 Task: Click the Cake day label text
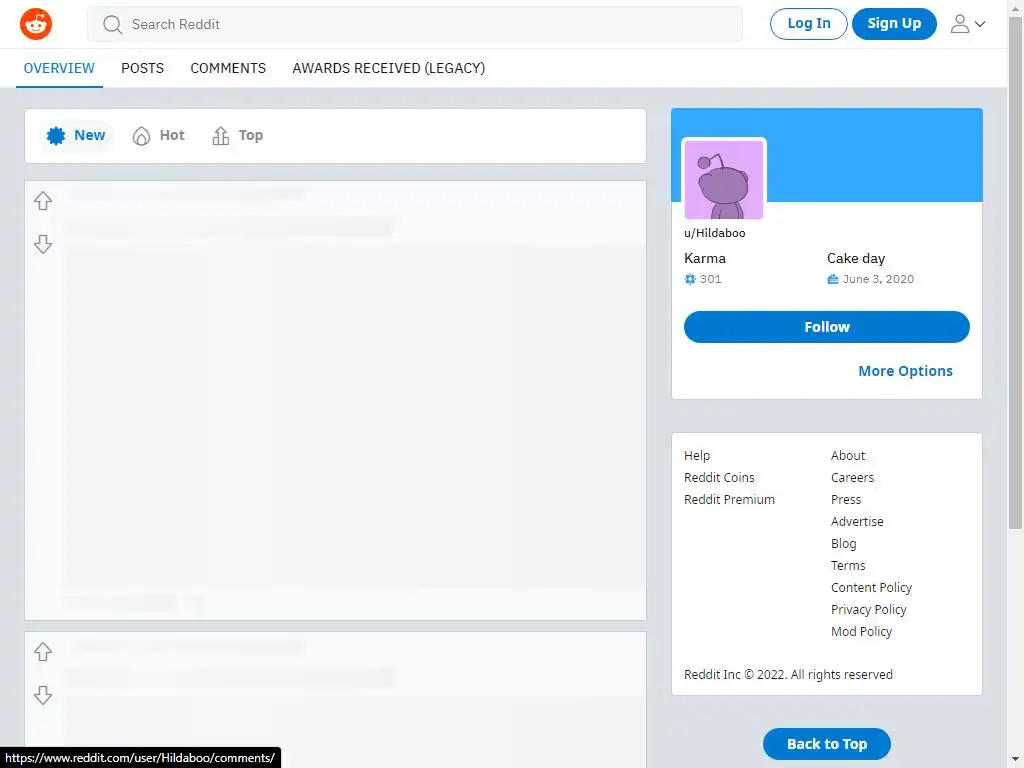tap(856, 259)
